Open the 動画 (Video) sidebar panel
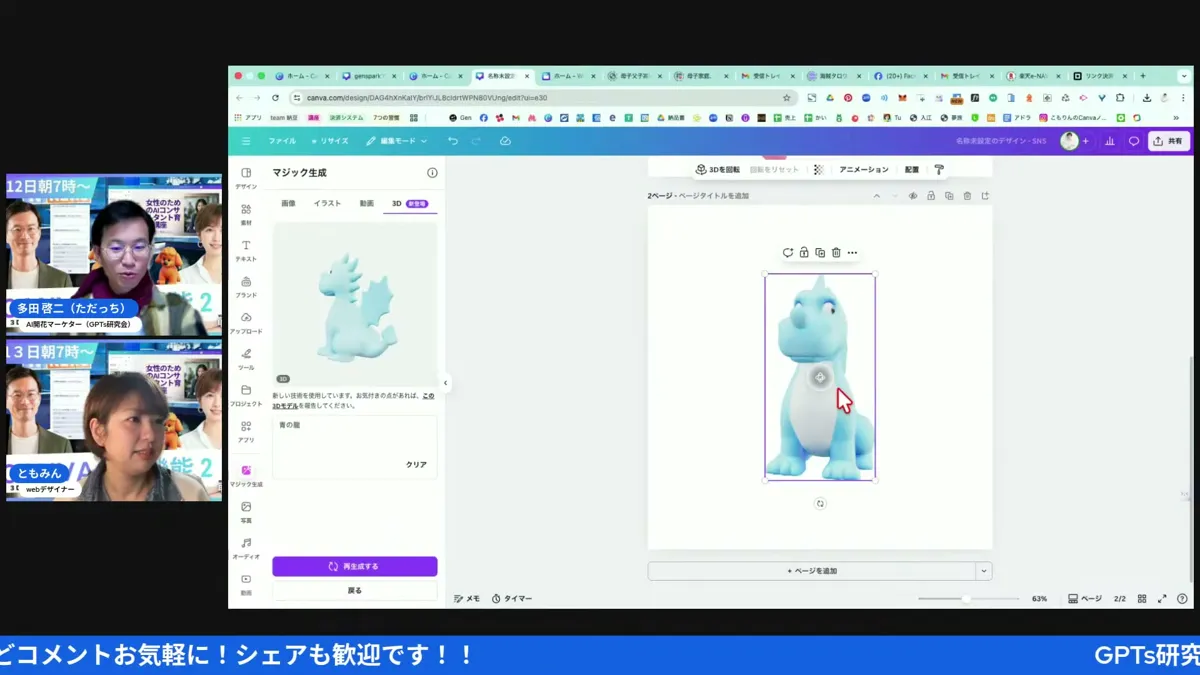This screenshot has height=675, width=1200. click(x=246, y=584)
